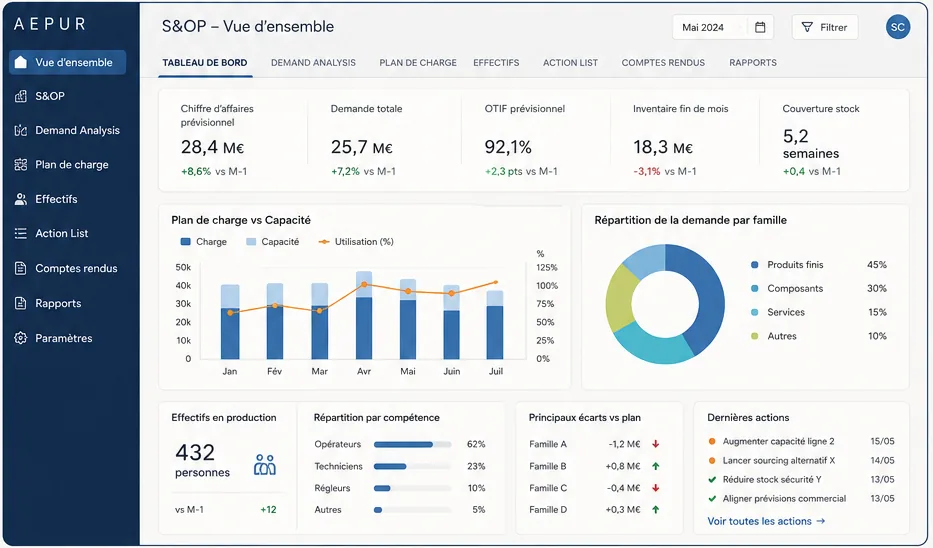Toggle the Capacité legend series
This screenshot has width=933, height=548.
coord(272,242)
